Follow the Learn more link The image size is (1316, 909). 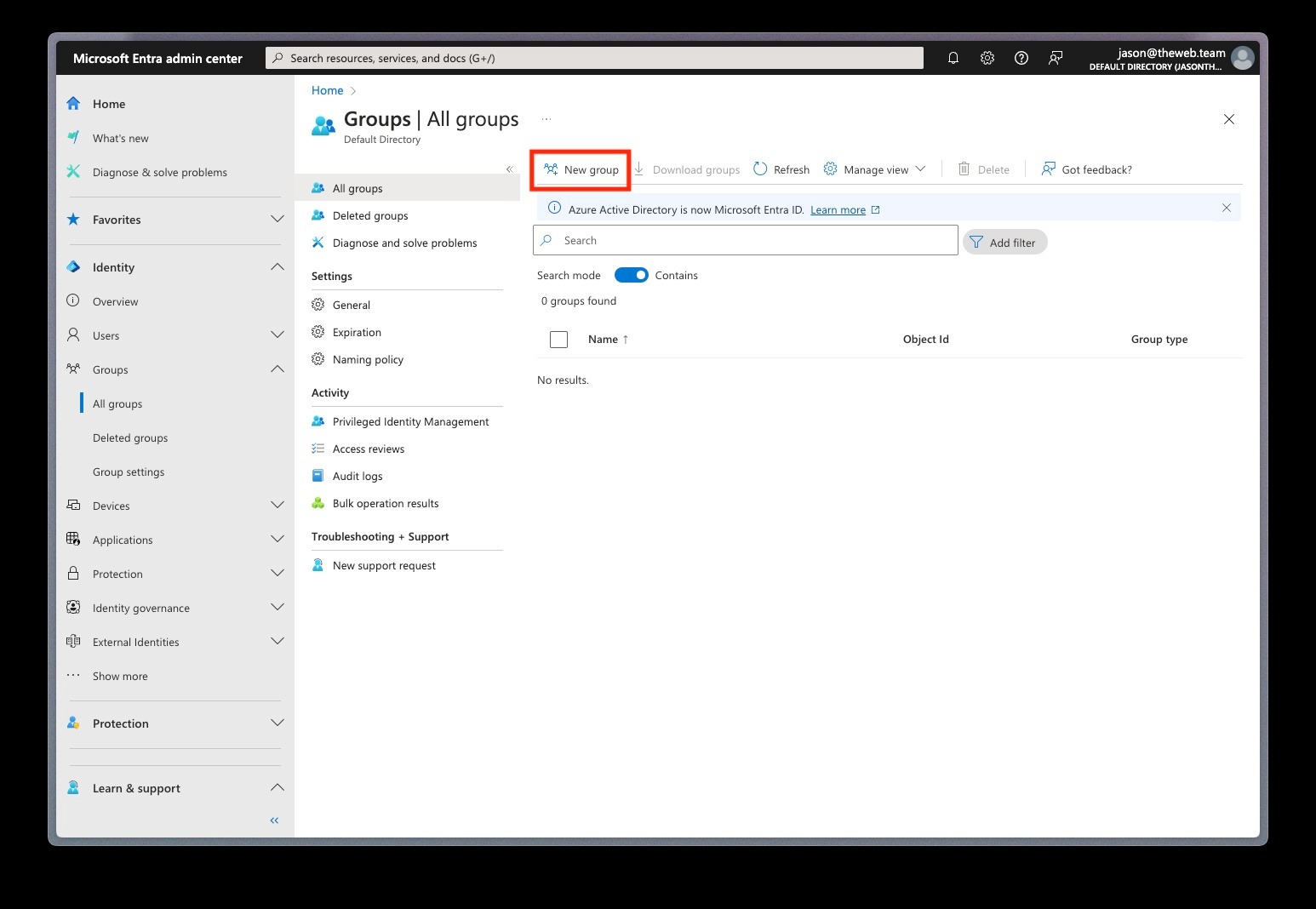pos(838,209)
